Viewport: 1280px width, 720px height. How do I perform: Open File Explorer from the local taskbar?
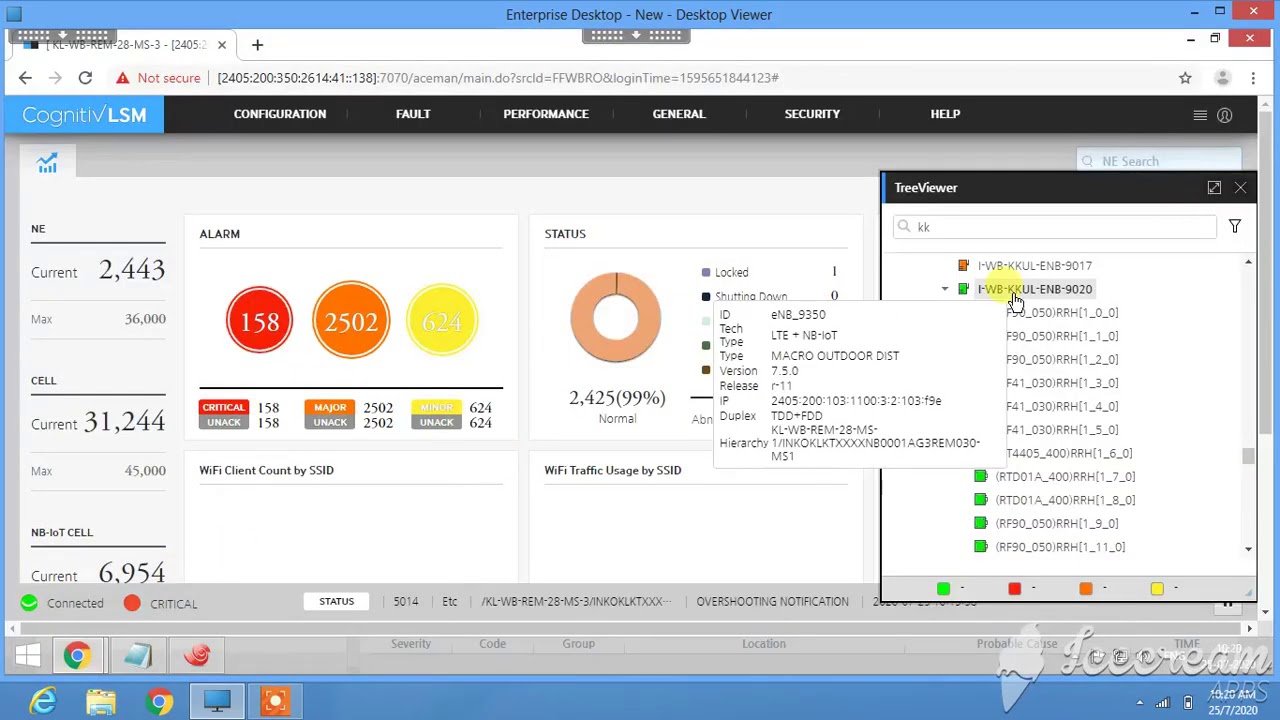101,701
